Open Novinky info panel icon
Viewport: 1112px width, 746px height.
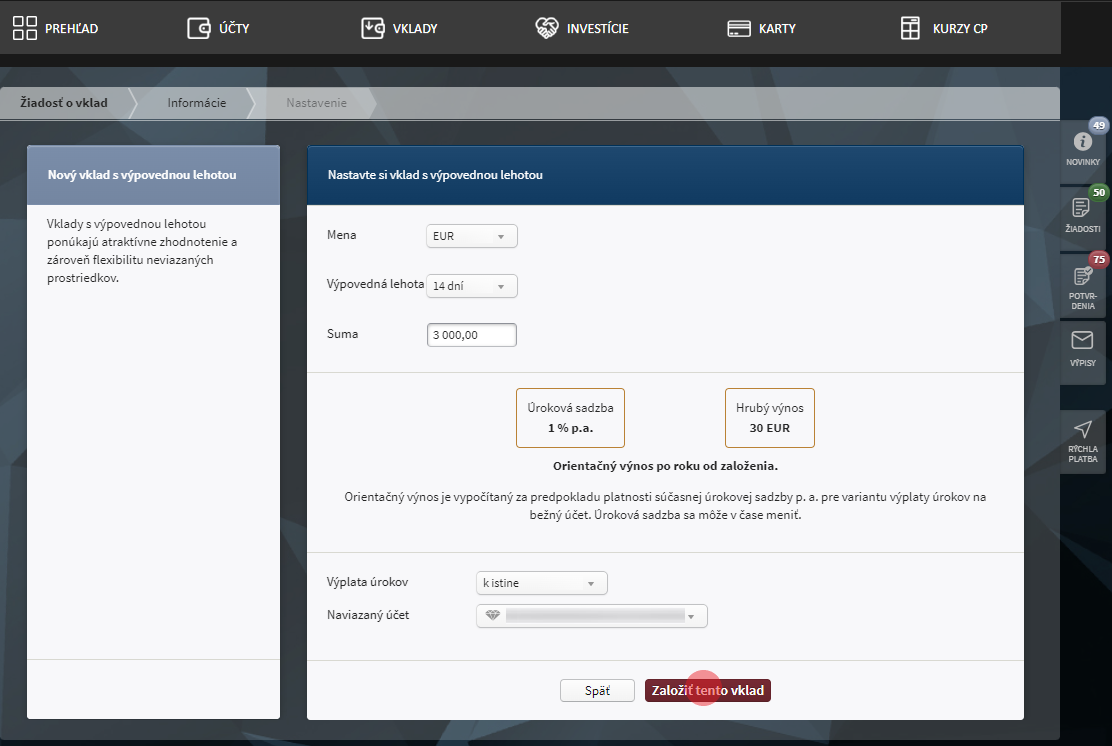point(1082,142)
